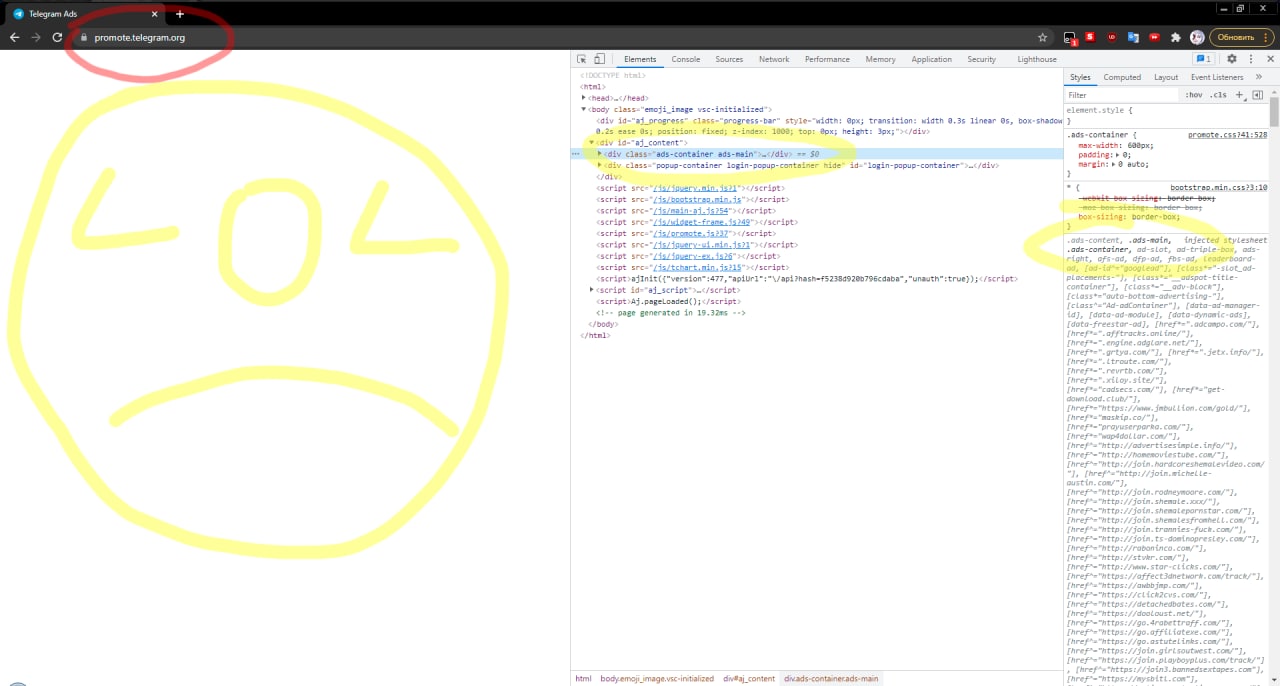Image resolution: width=1280 pixels, height=686 pixels.
Task: Collapse the div aj_content node
Action: pyautogui.click(x=592, y=143)
